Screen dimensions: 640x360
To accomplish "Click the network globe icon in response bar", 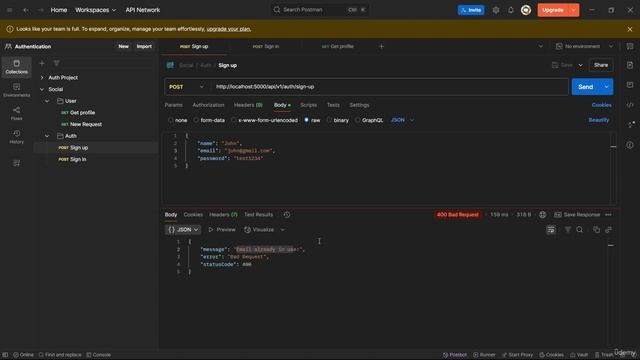I will [542, 215].
